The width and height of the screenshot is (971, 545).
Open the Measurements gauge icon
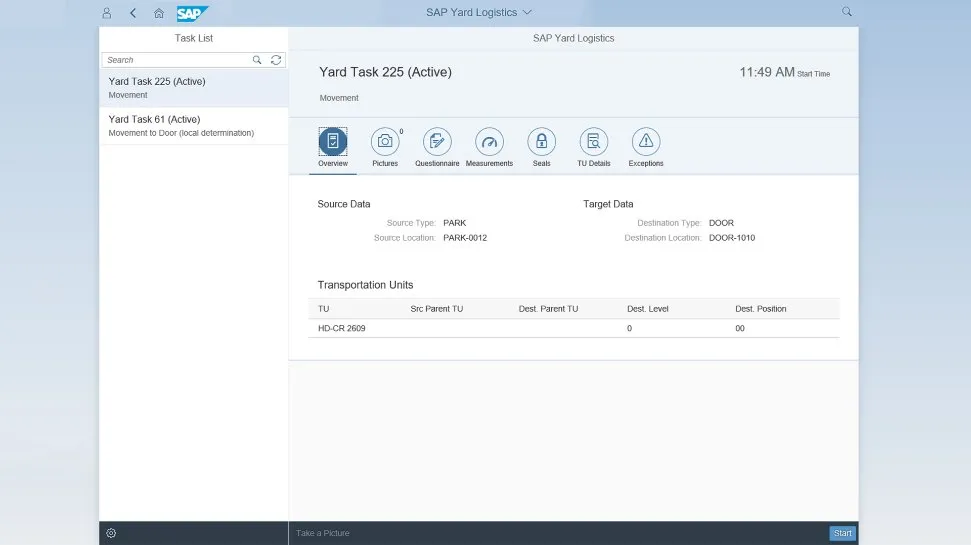click(x=489, y=142)
